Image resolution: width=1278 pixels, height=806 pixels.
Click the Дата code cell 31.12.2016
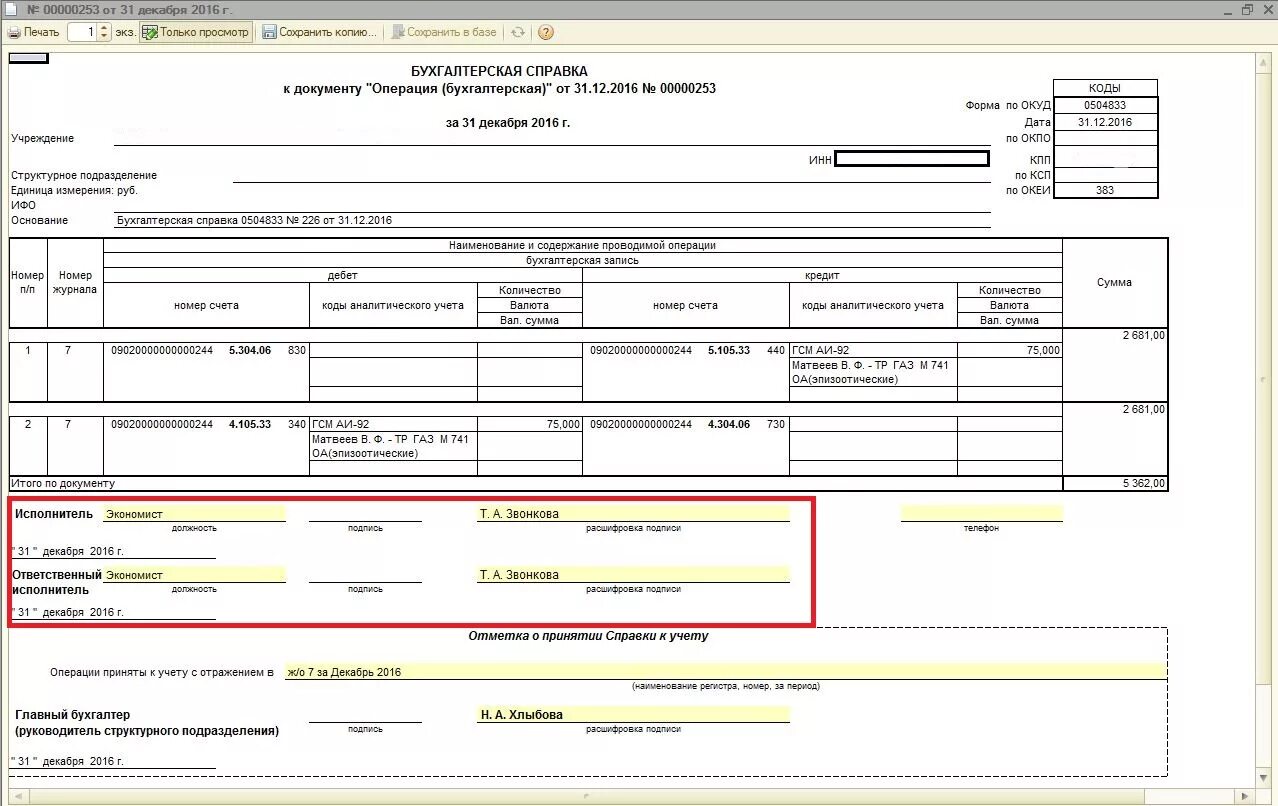tap(1105, 122)
